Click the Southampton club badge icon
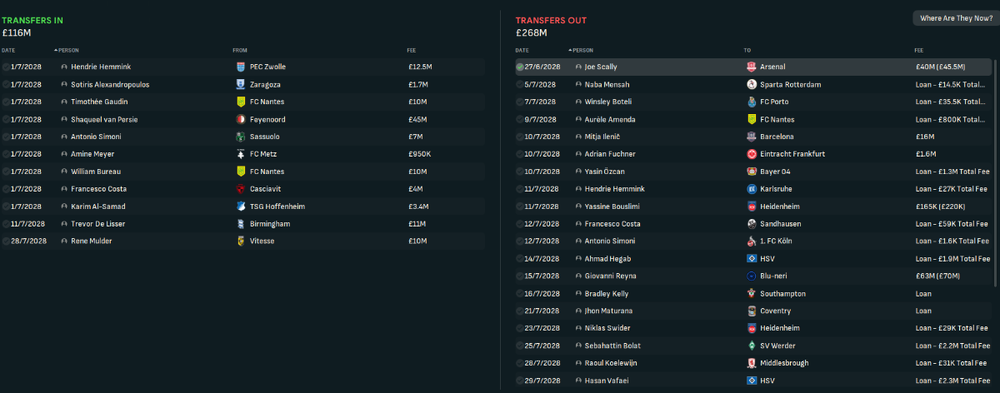Viewport: 1000px width, 393px height. point(751,294)
